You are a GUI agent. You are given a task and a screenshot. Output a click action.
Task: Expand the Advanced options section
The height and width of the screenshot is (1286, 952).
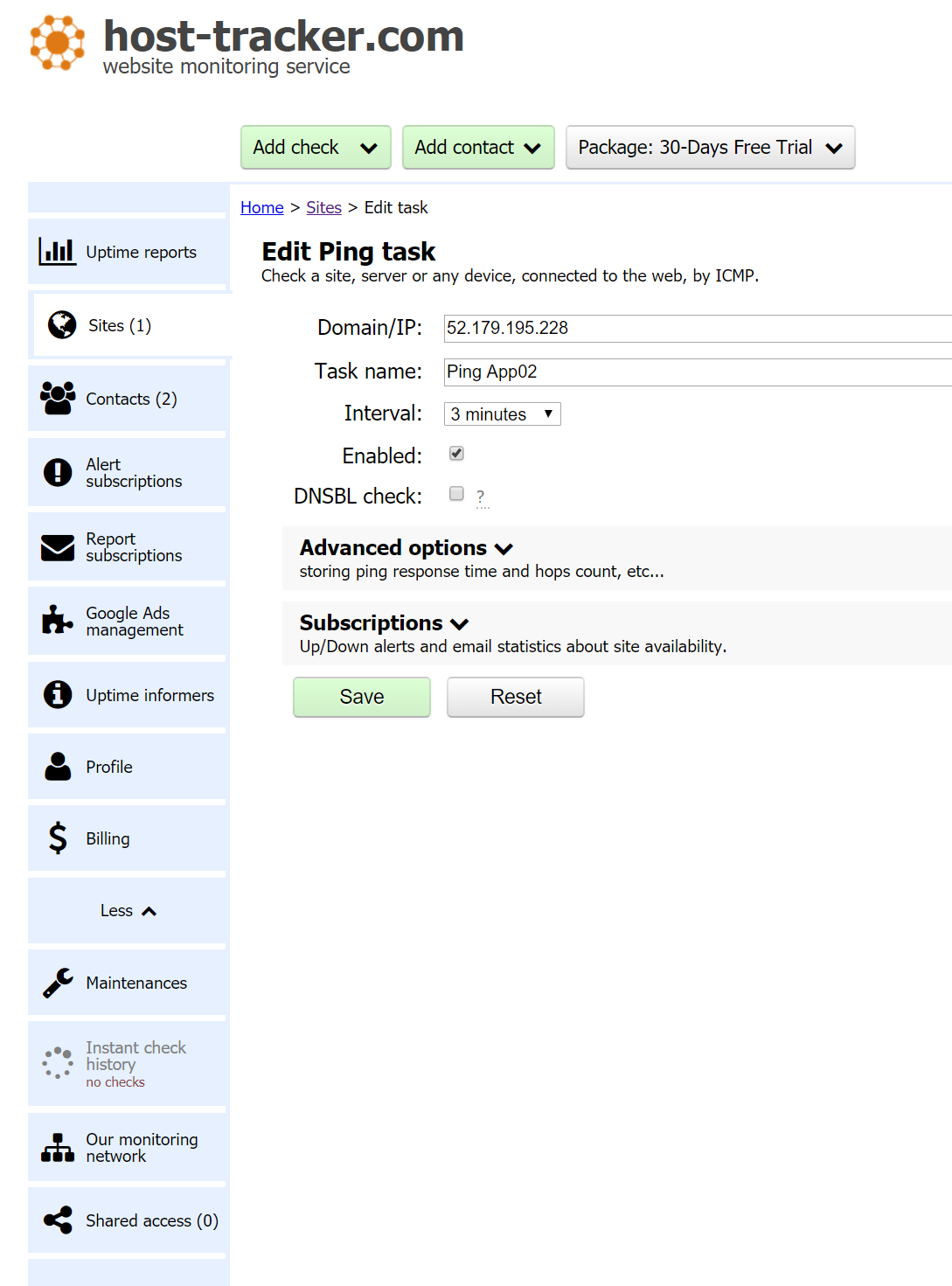pos(407,548)
